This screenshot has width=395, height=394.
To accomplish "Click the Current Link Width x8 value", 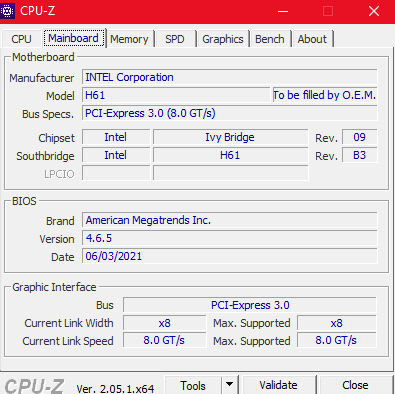I will (x=165, y=323).
